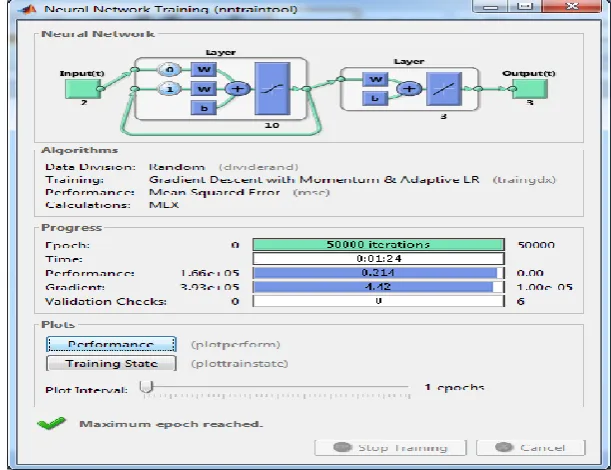Maximize the nntraintool window
Screen dimensions: 611x470
click(524, 6)
